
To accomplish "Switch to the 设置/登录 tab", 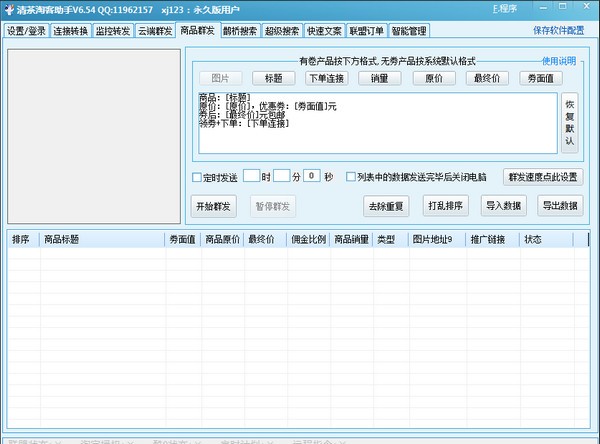I will click(27, 31).
